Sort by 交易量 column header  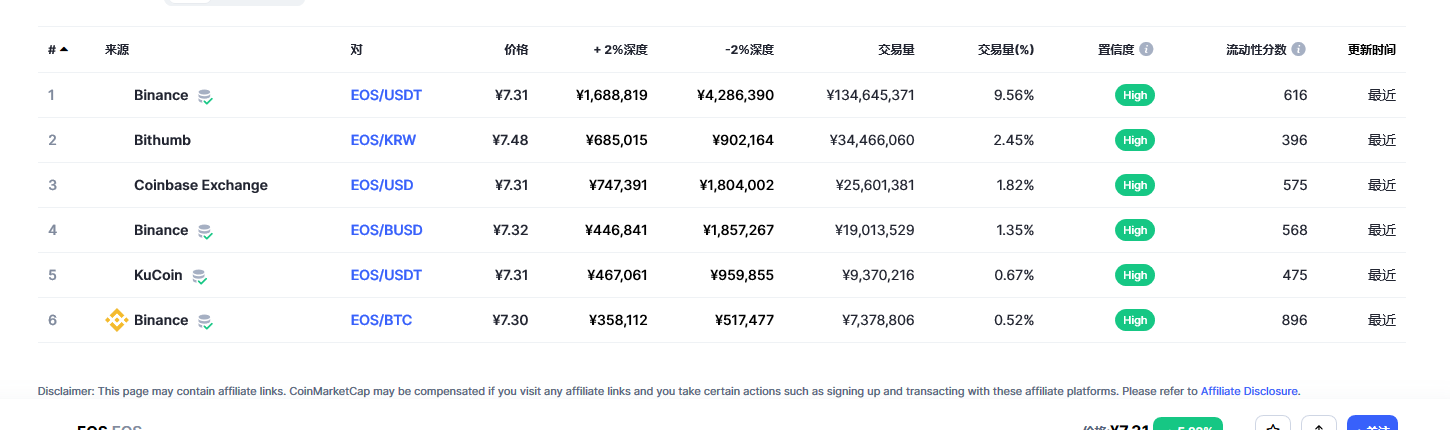[x=896, y=49]
